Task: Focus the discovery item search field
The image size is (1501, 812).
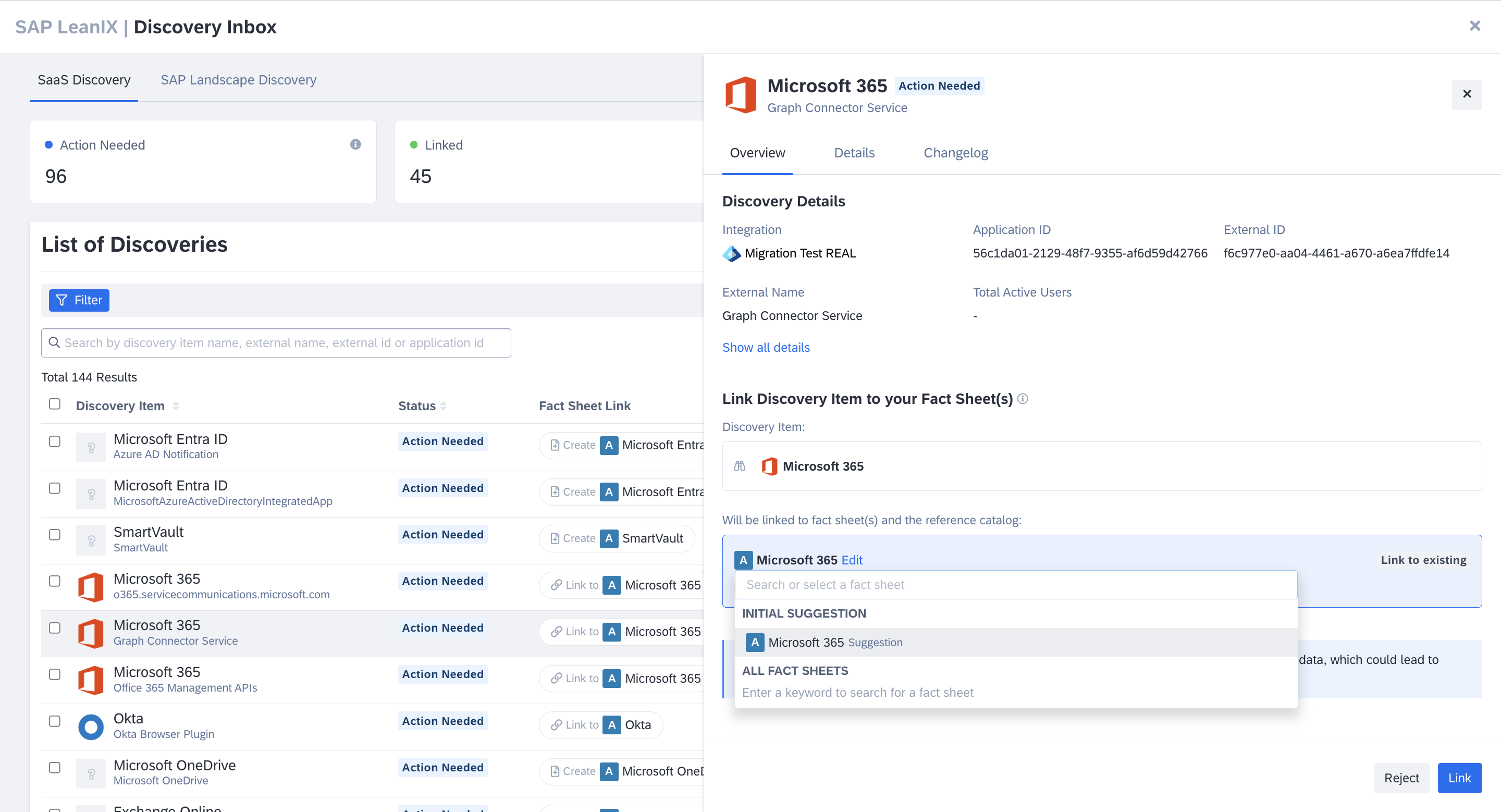Action: [x=276, y=342]
